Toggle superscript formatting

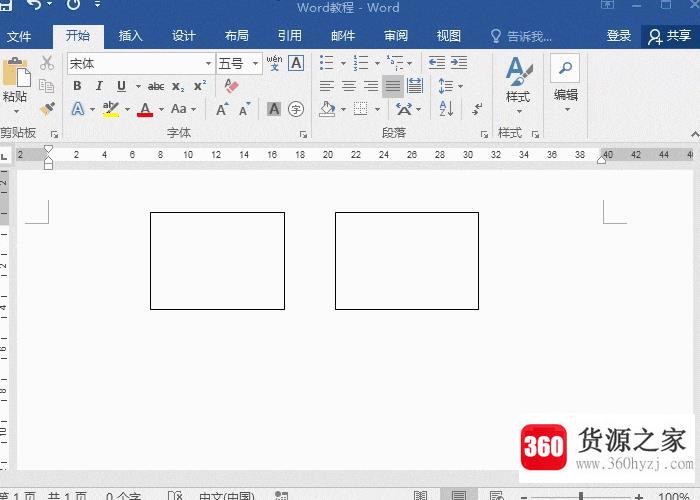point(200,86)
